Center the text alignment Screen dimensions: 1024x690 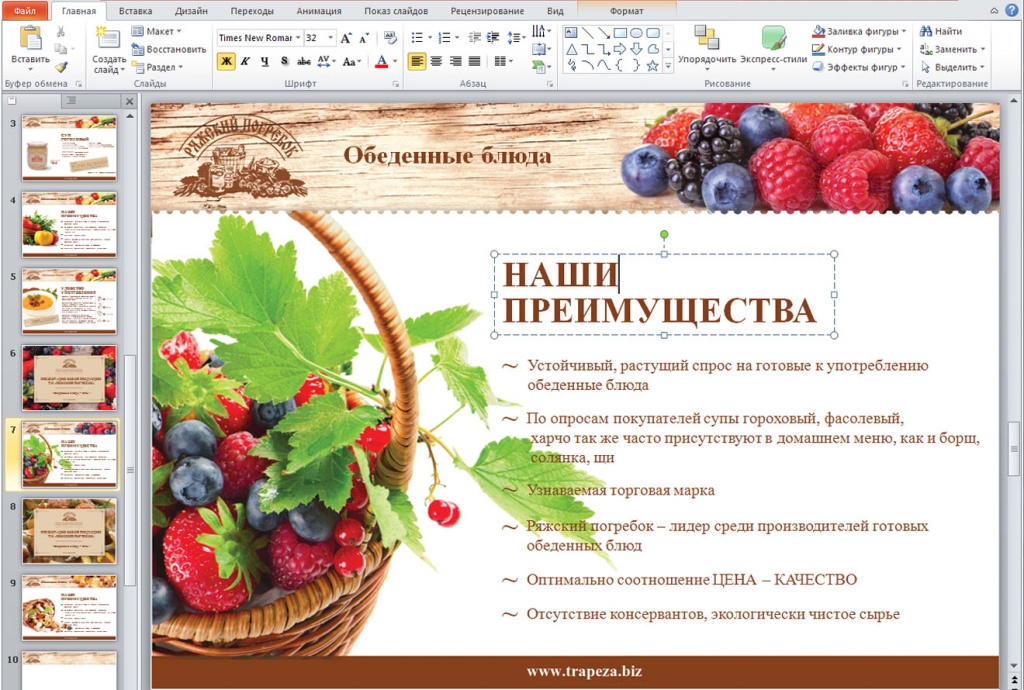pyautogui.click(x=436, y=61)
